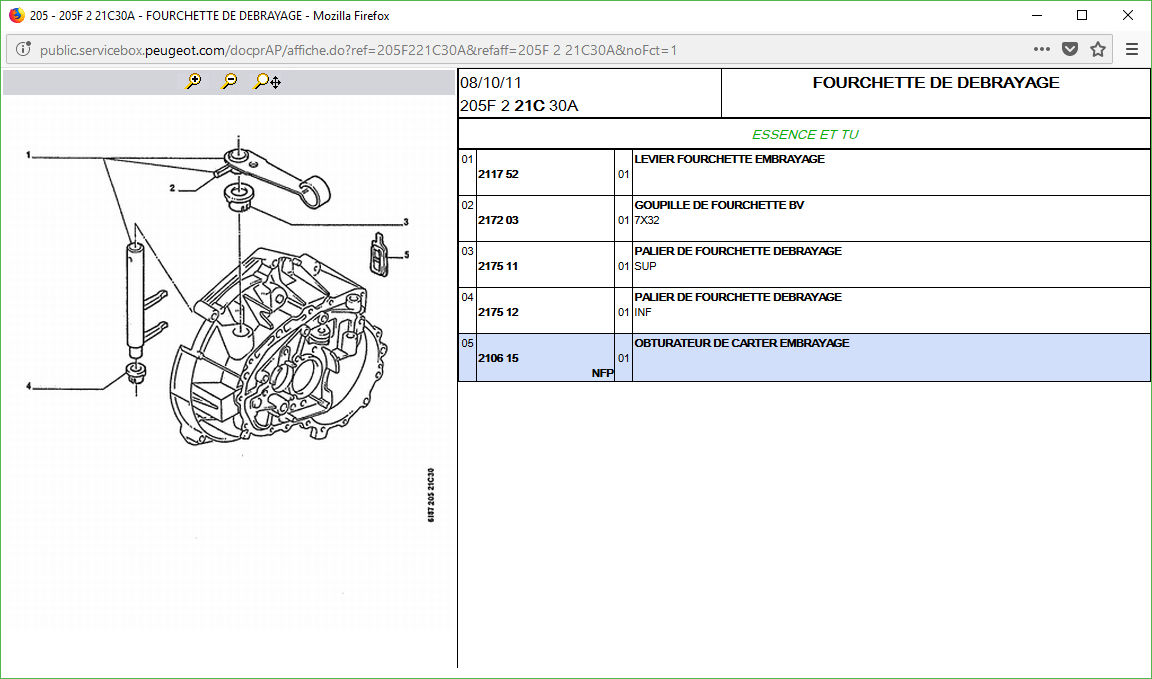The height and width of the screenshot is (679, 1152).
Task: Click callout number 4 in diagram
Action: pyautogui.click(x=29, y=387)
